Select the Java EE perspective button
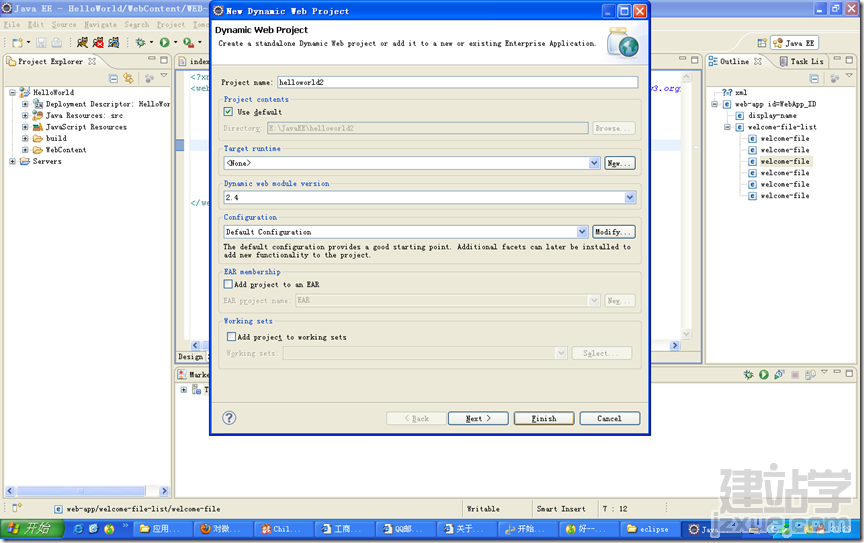This screenshot has height=543, width=864. (x=794, y=43)
